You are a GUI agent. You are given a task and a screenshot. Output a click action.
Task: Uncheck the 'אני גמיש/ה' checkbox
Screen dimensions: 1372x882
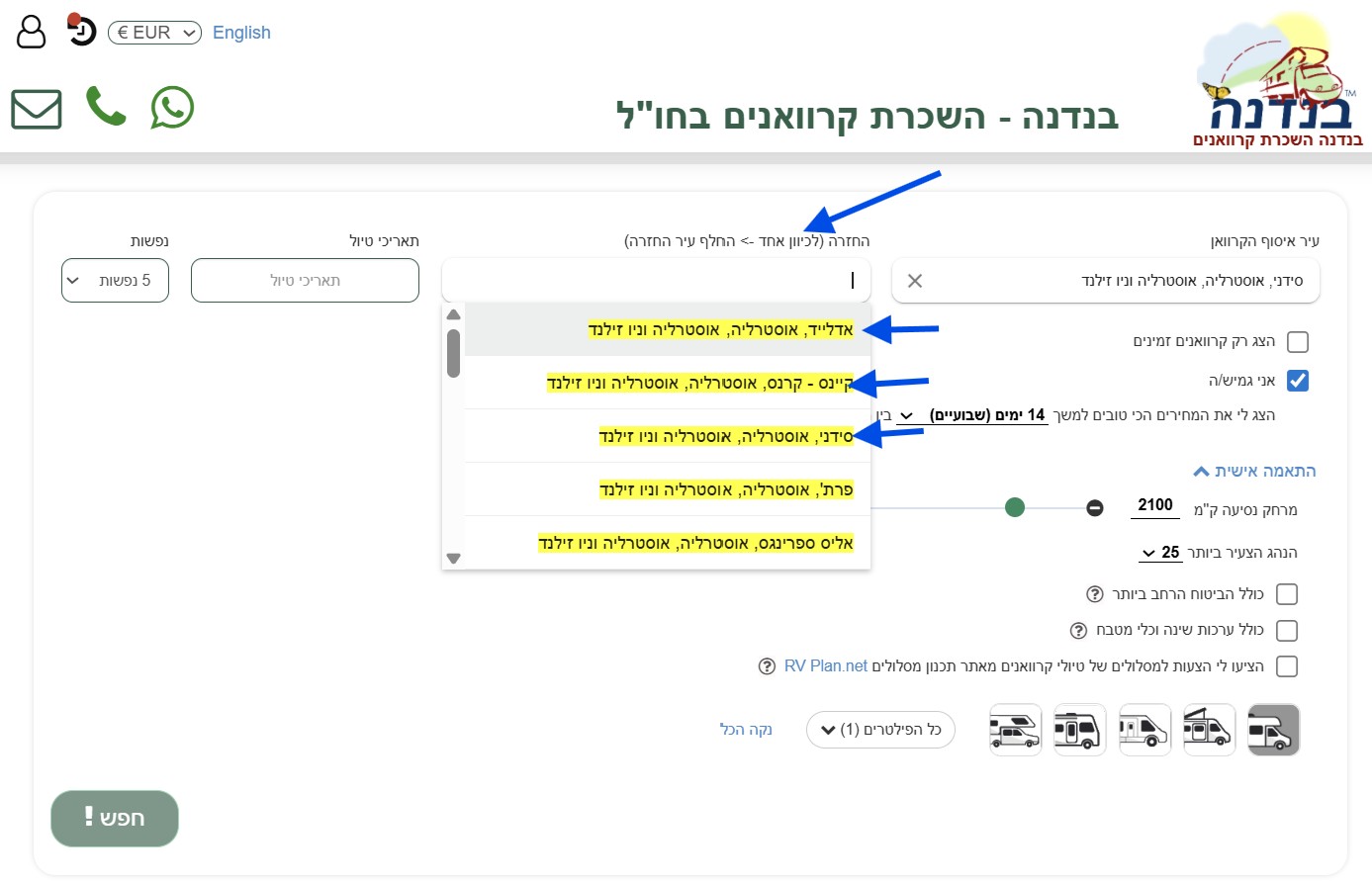1298,381
